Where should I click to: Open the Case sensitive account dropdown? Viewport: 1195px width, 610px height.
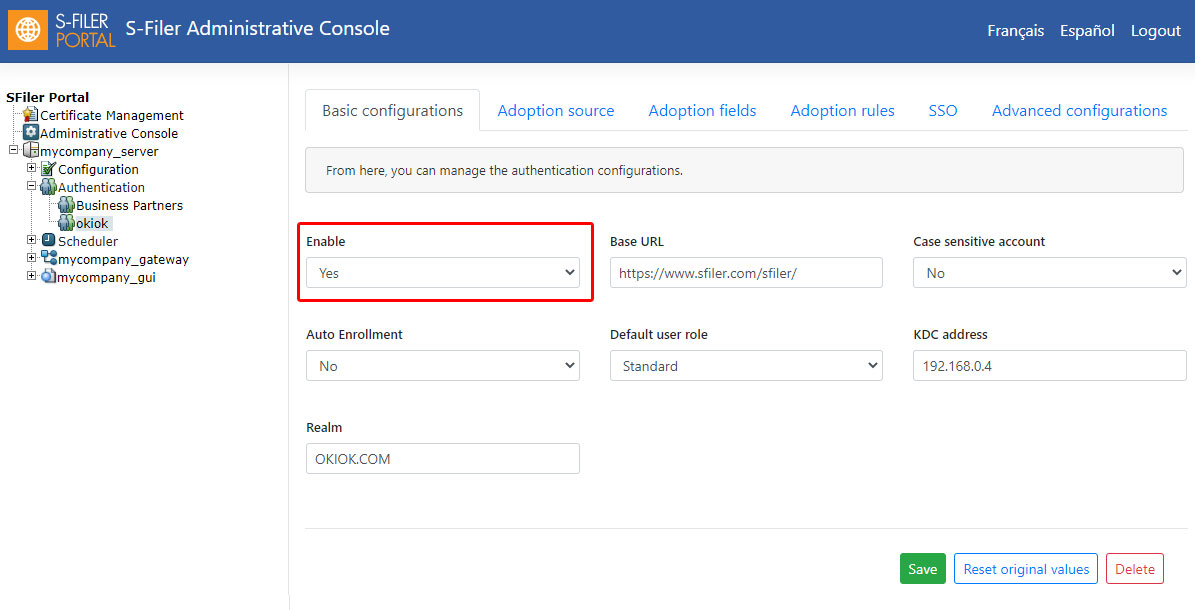(1049, 273)
